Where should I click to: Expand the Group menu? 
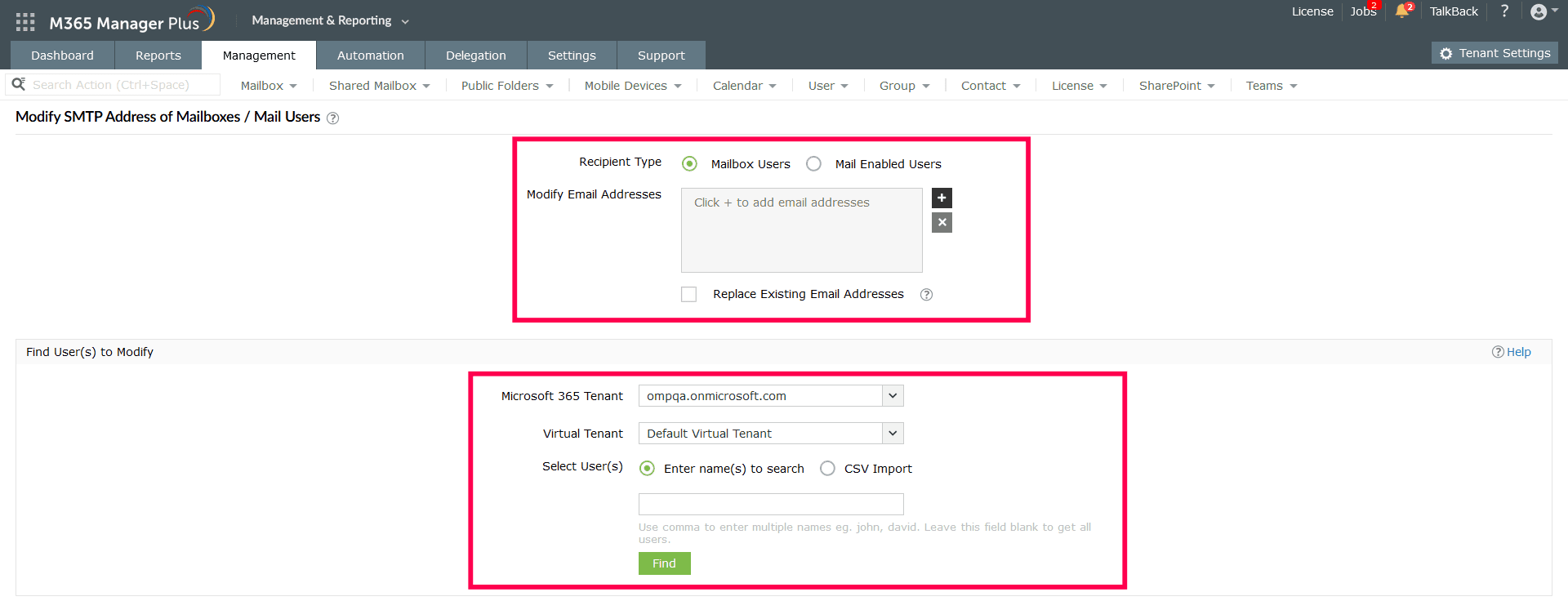pyautogui.click(x=904, y=86)
